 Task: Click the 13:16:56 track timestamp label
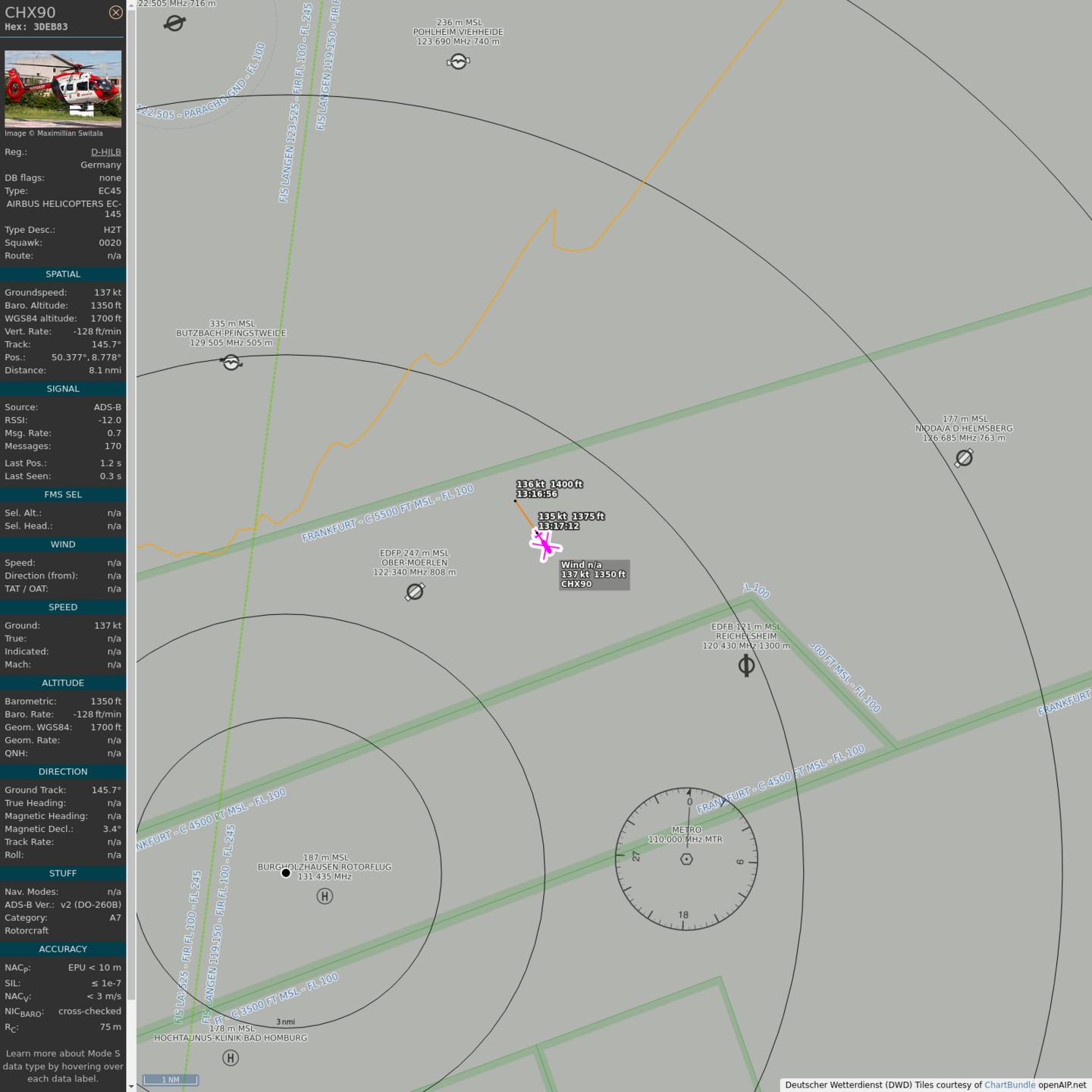537,494
